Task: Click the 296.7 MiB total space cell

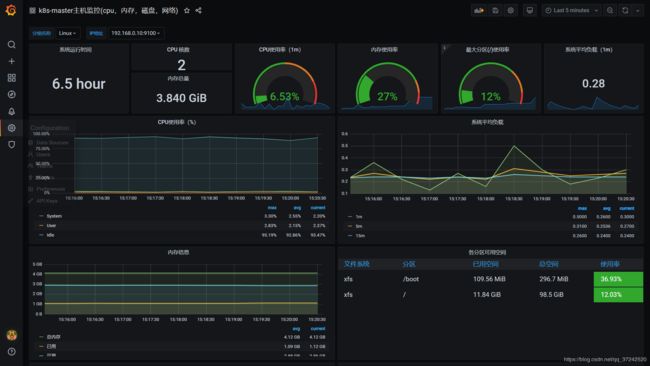Action: 553,279
